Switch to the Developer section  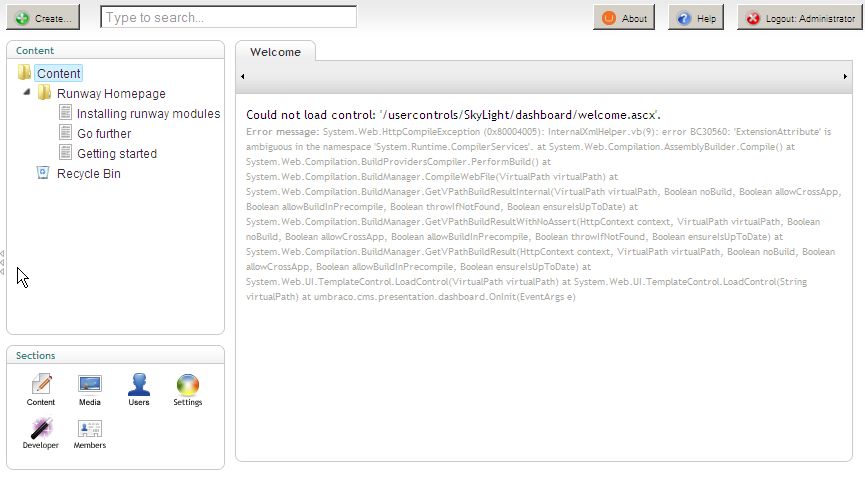click(x=41, y=433)
